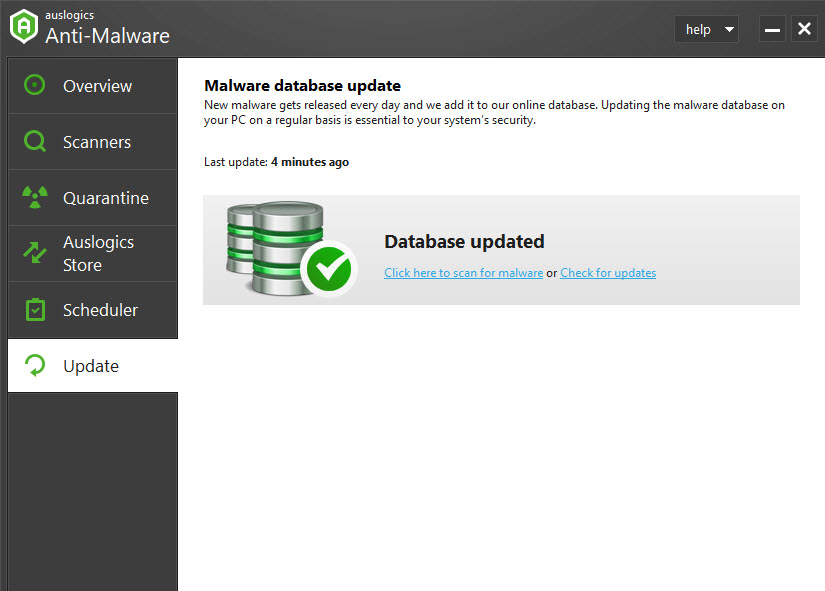
Task: Click the Scanners magnifier icon
Action: point(35,142)
